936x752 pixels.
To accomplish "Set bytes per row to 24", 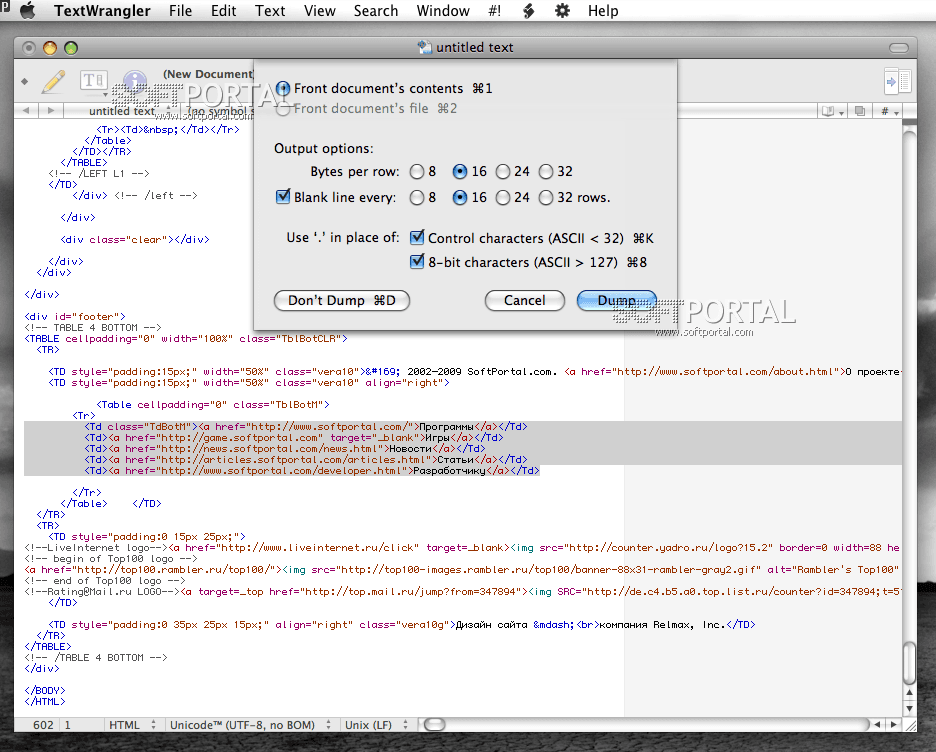I will [503, 172].
